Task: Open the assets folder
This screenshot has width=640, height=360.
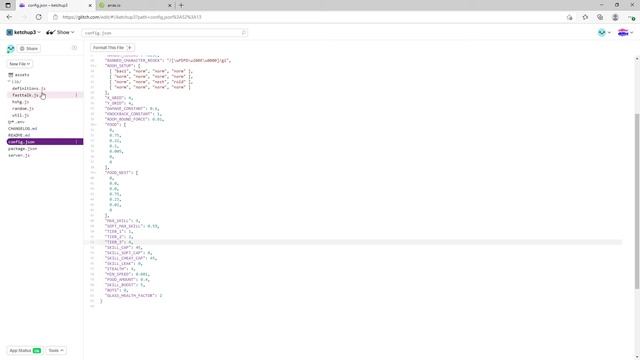Action: (19, 75)
